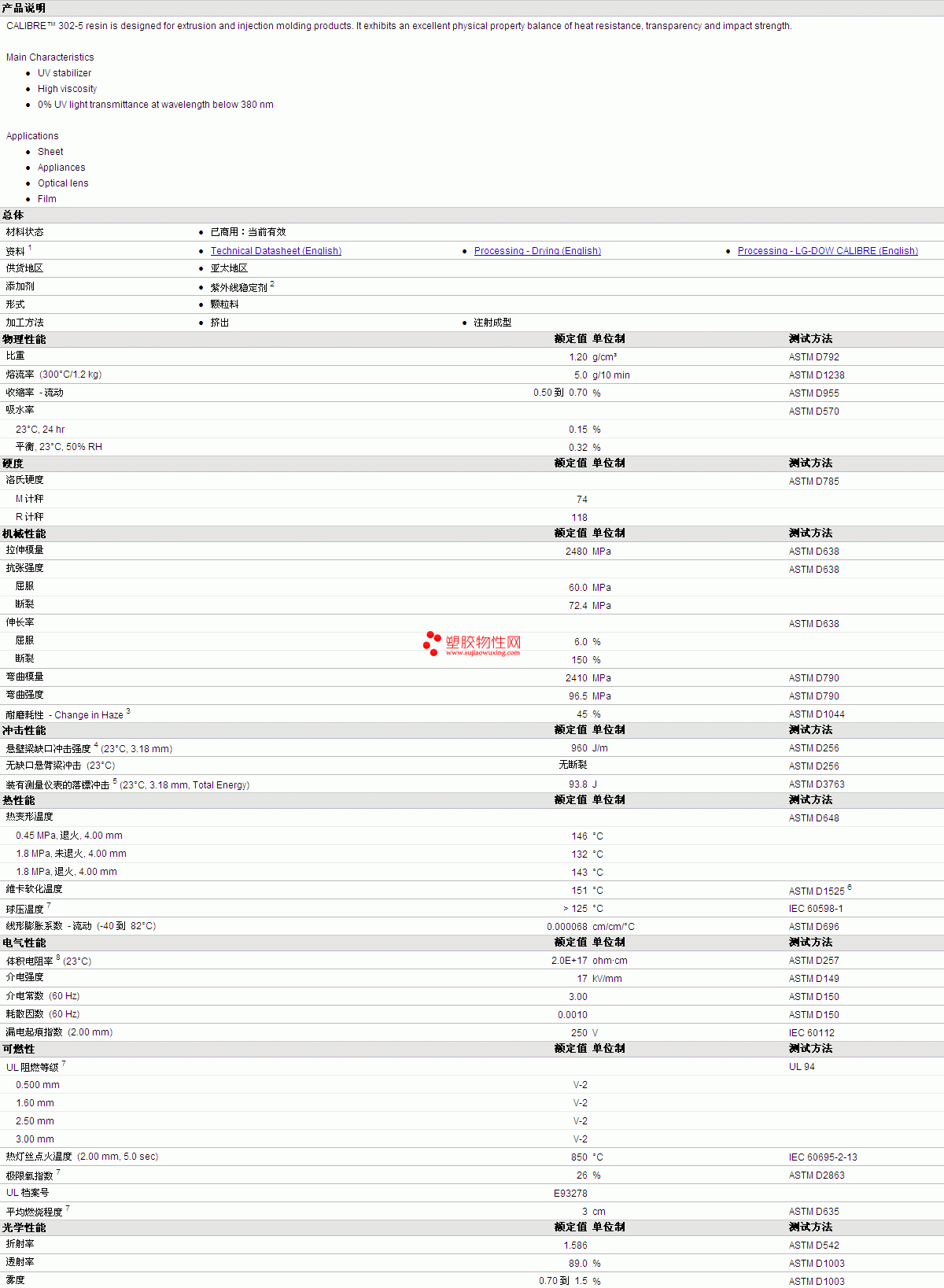Viewport: 944px width, 1288px height.
Task: Click the 'ASTM D696' test method
Action: click(x=814, y=927)
